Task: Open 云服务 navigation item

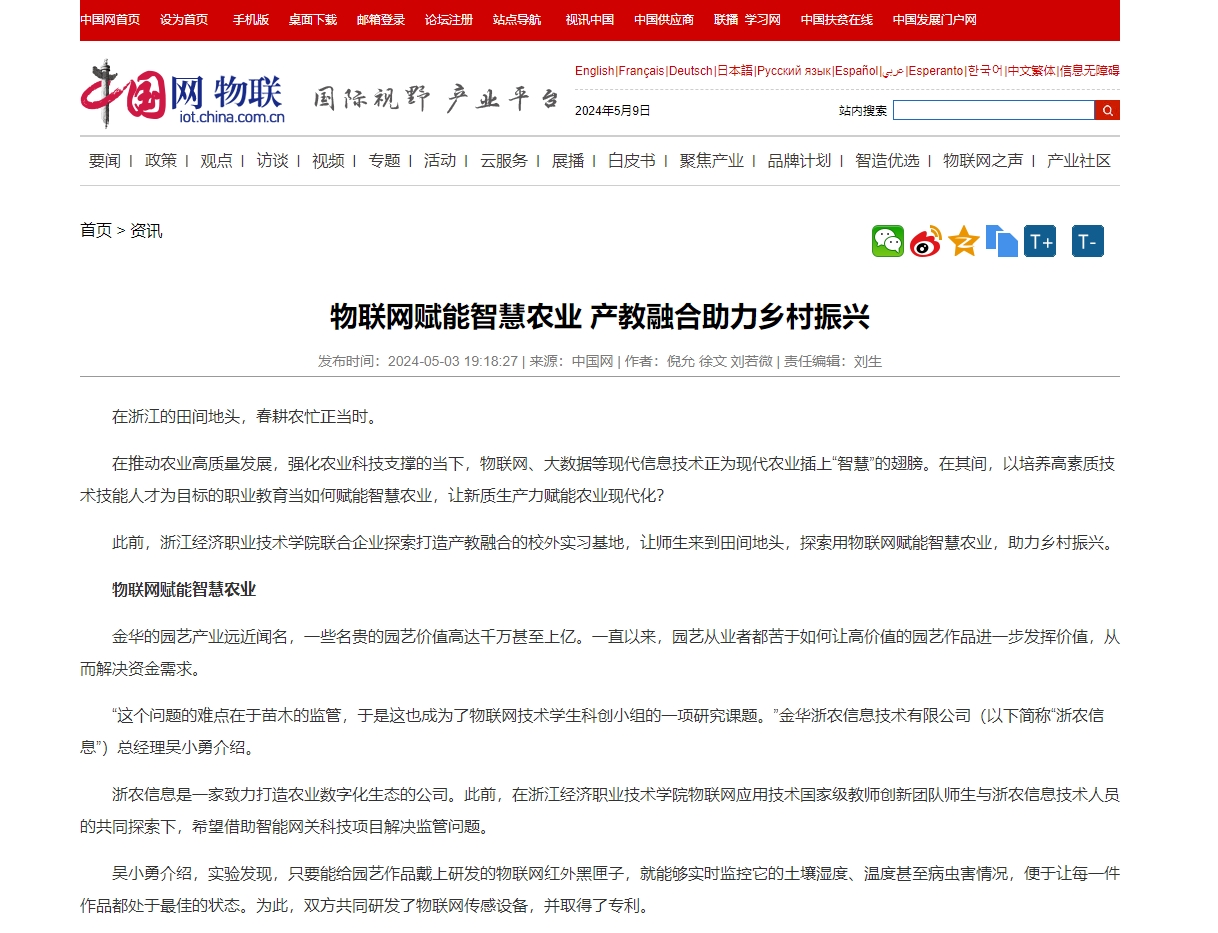Action: 504,161
